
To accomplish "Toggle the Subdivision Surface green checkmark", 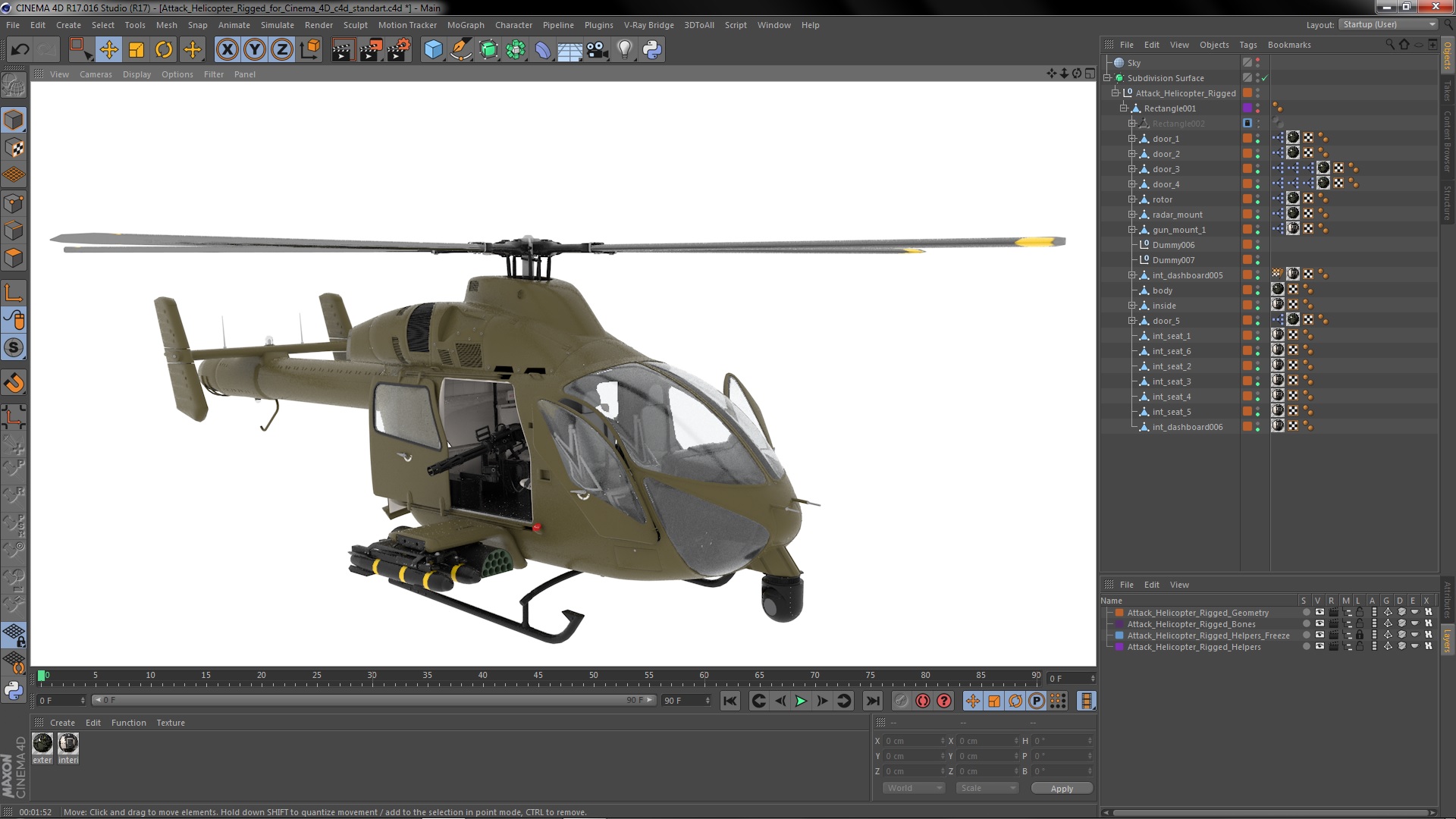I will 1265,78.
